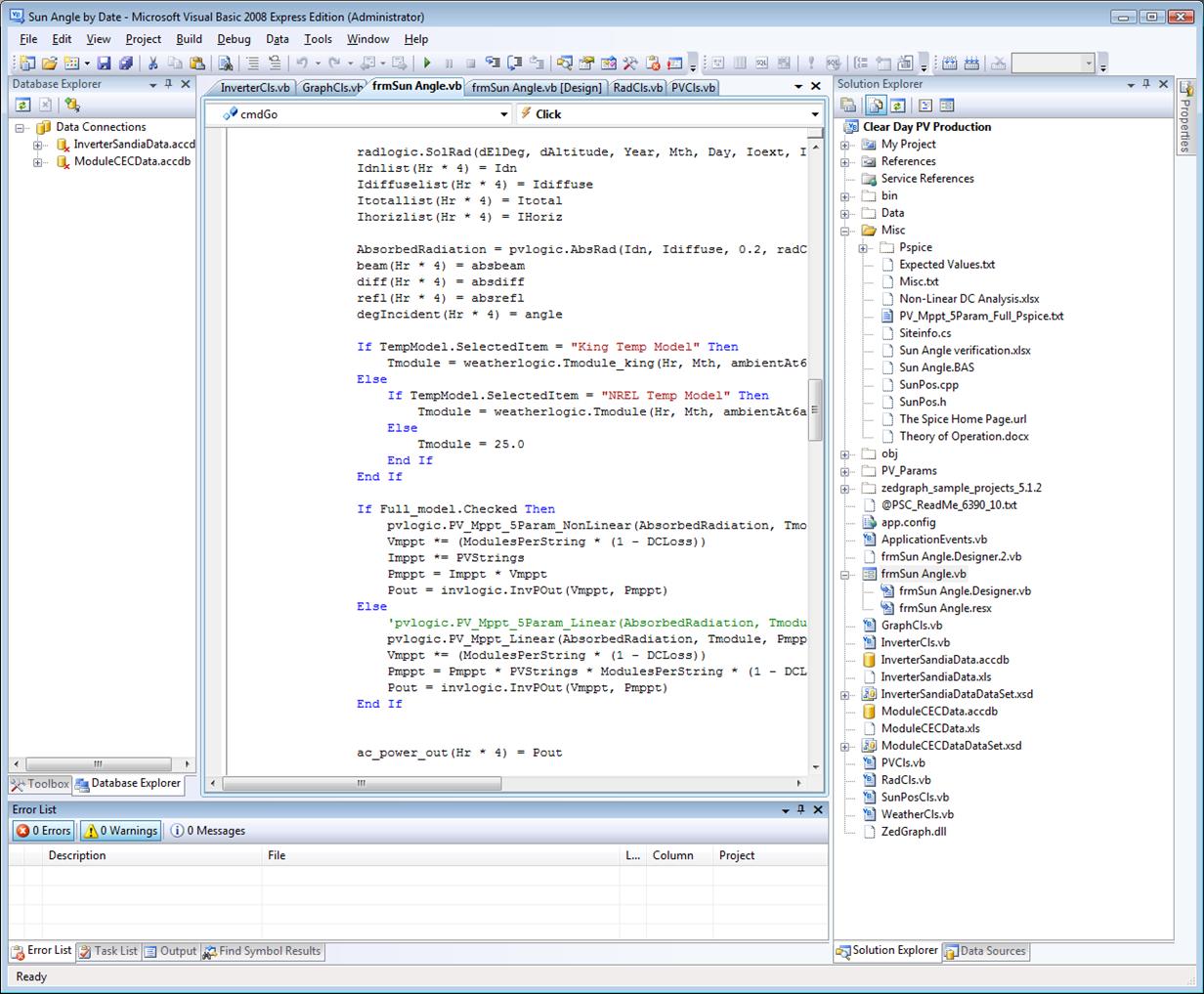The width and height of the screenshot is (1204, 994).
Task: Click the Error List toolbar icon
Action: [x=653, y=64]
